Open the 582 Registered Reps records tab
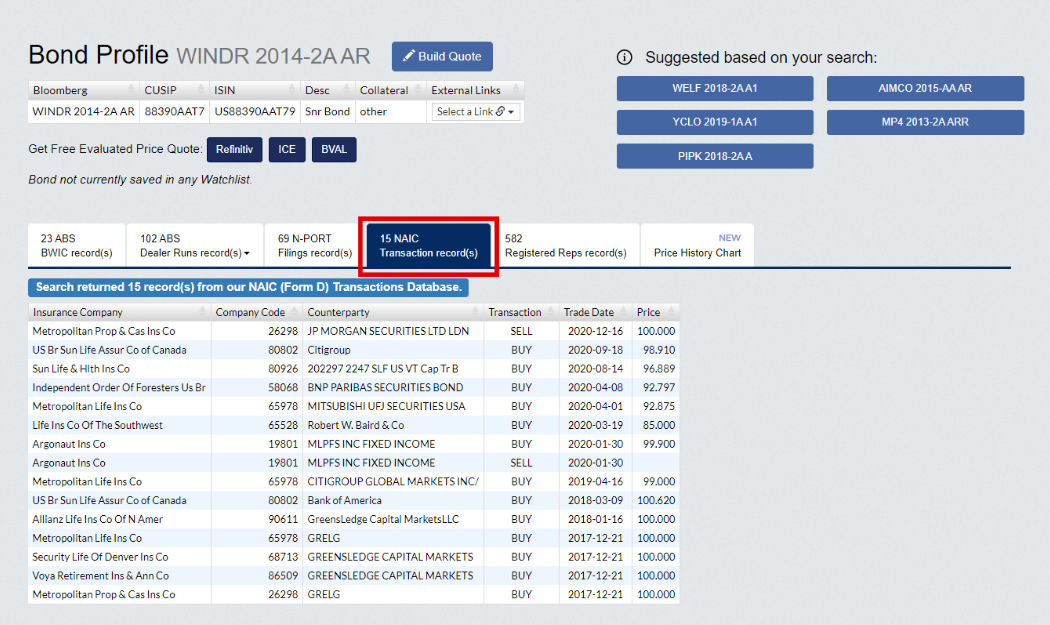The height and width of the screenshot is (625, 1050). point(565,246)
